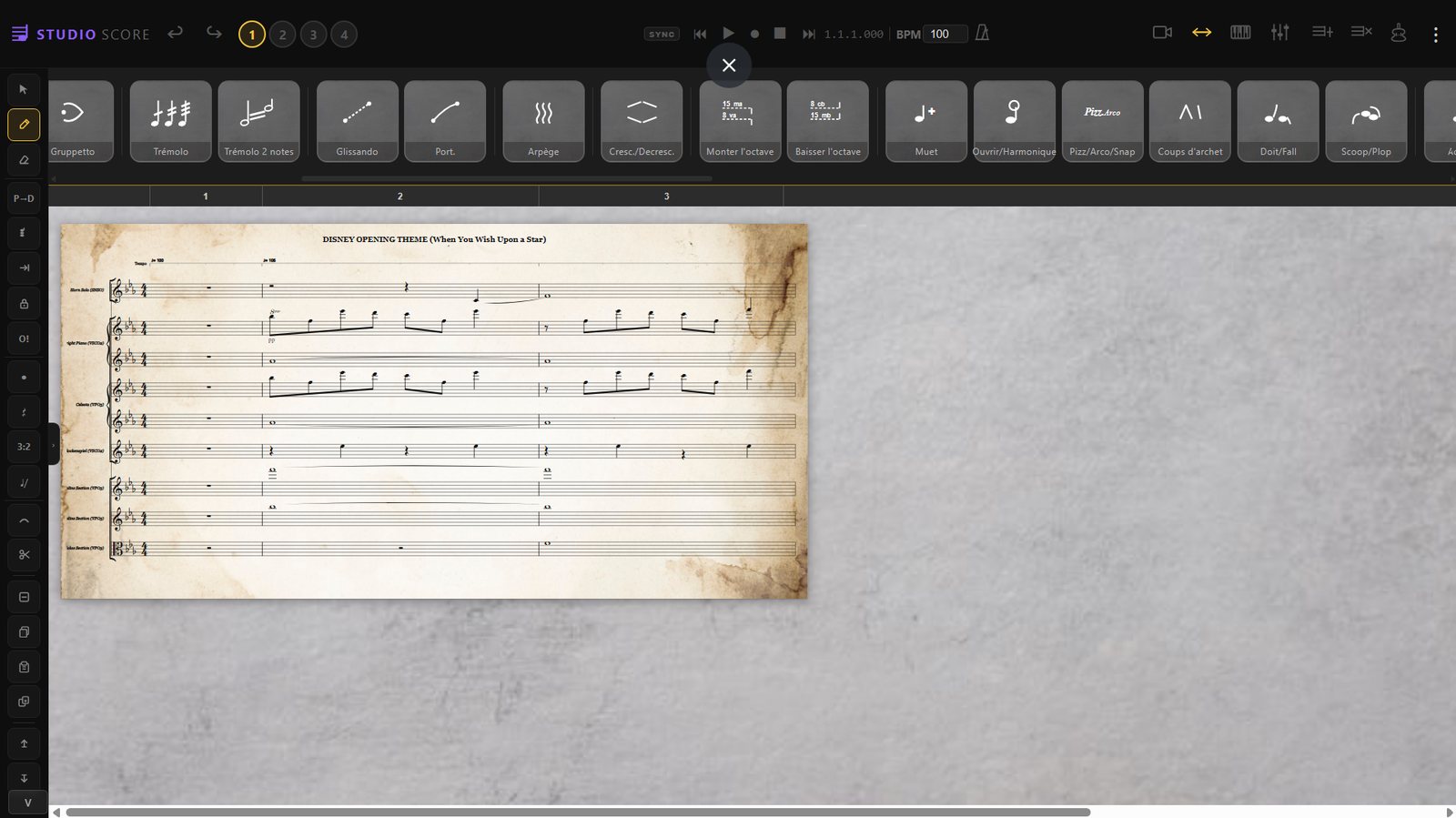Click the lock icon in the sidebar
This screenshot has height=818, width=1456.
[x=24, y=303]
